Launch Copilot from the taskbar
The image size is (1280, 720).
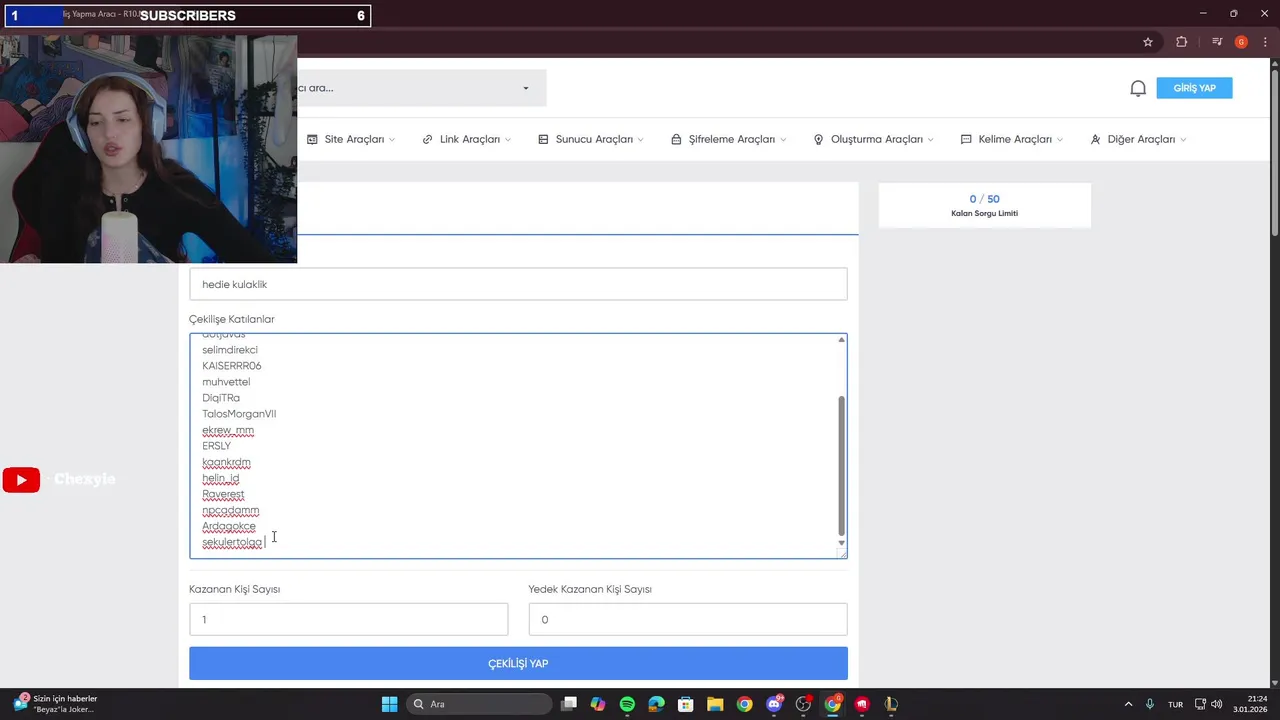(598, 704)
